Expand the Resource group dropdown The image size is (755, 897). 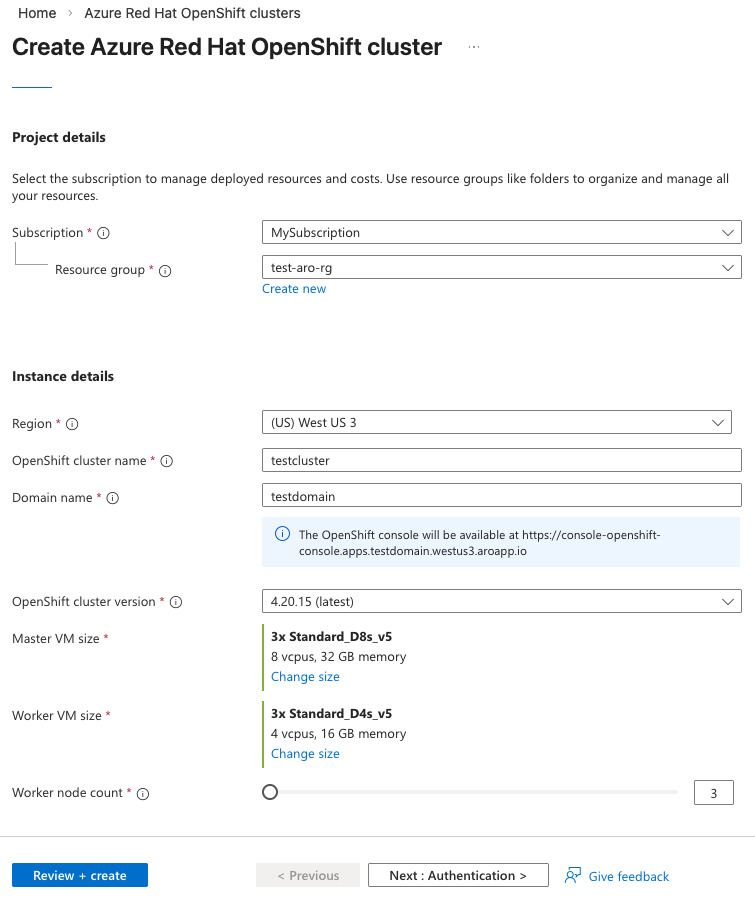501,267
